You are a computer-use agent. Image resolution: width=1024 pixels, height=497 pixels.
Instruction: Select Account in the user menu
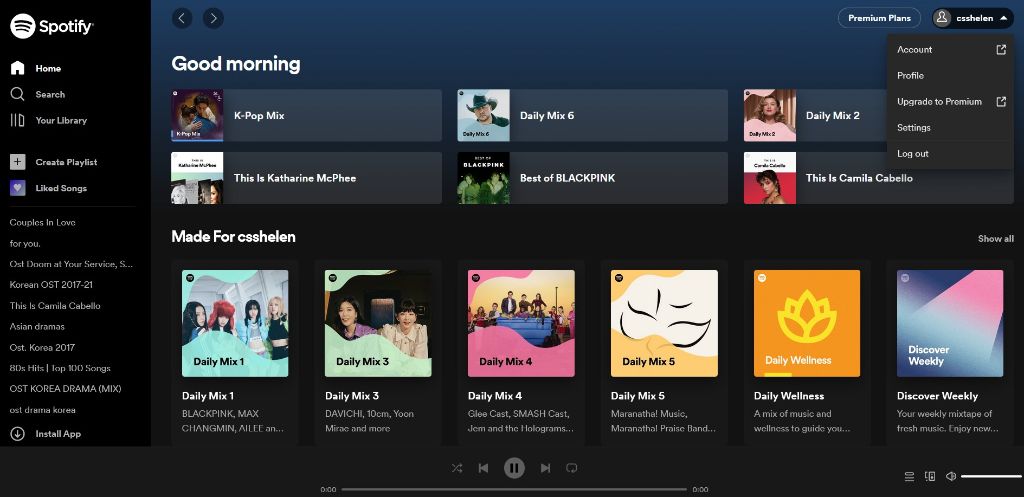950,50
